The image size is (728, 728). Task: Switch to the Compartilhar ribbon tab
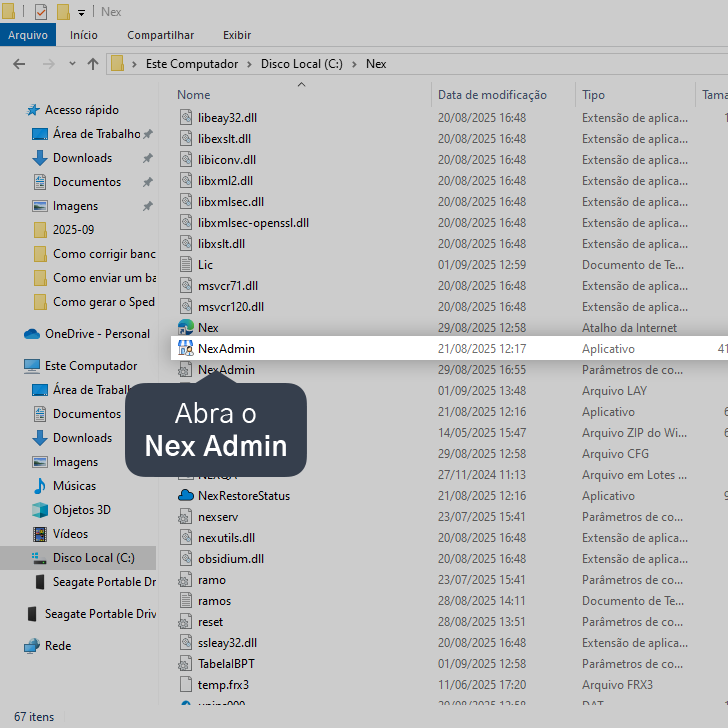160,35
